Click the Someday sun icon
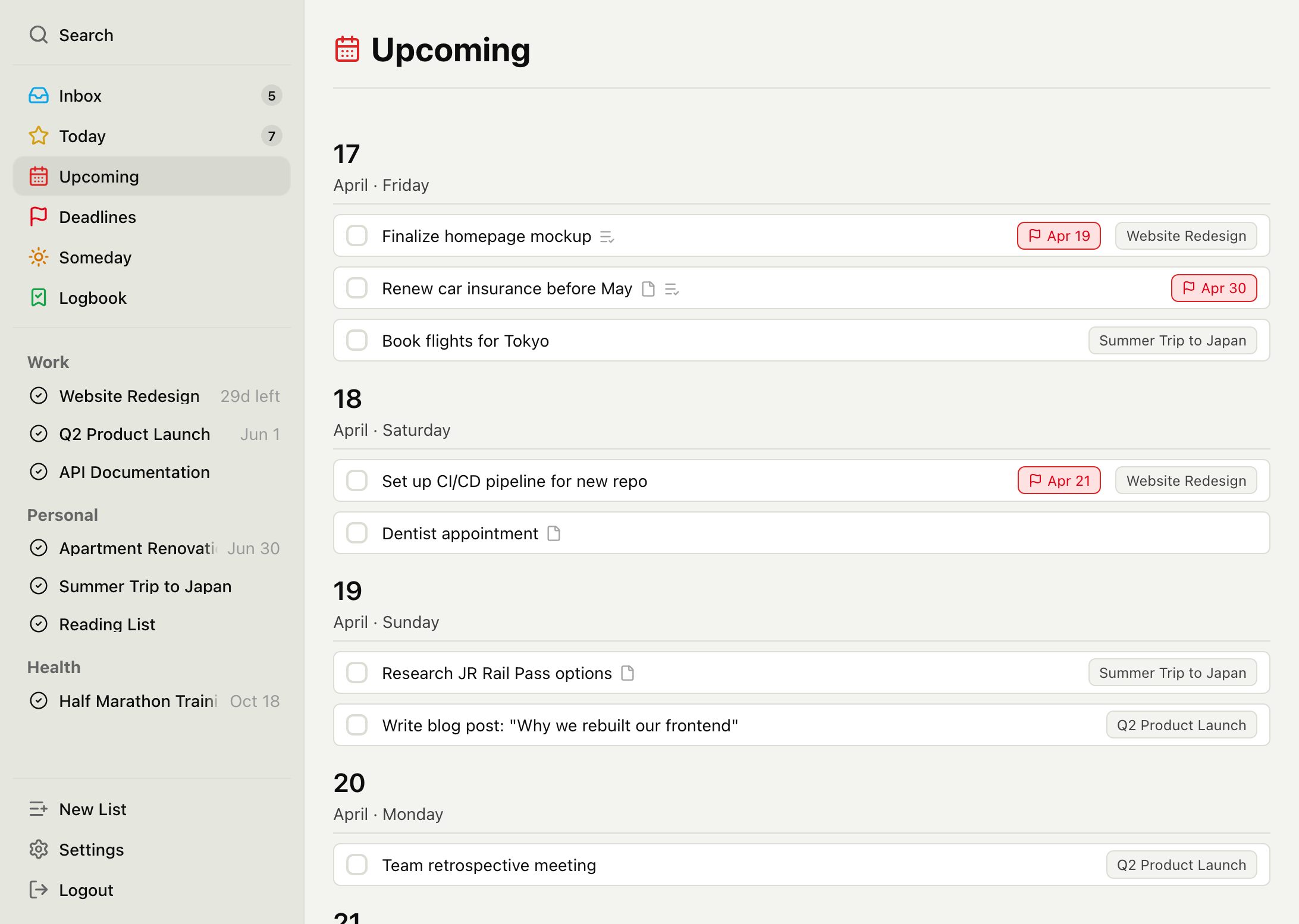The image size is (1299, 924). click(39, 257)
